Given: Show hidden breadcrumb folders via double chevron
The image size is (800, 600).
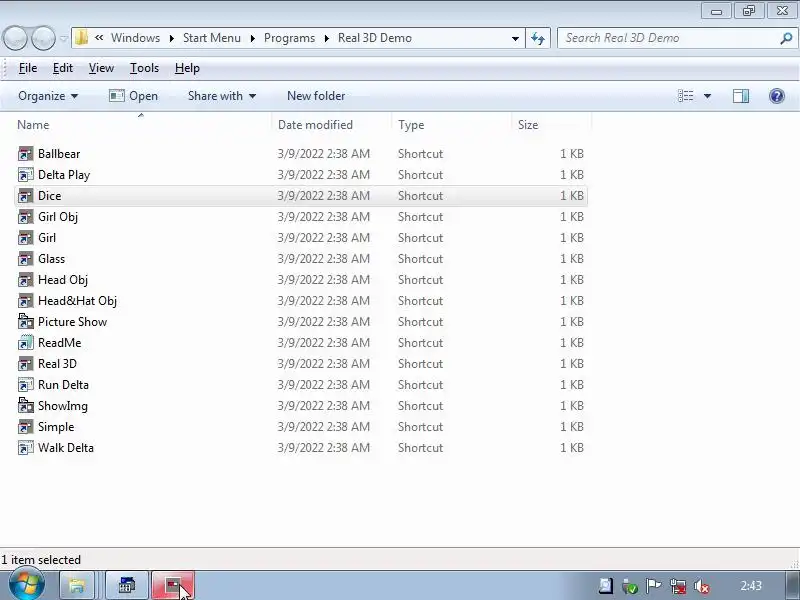Looking at the screenshot, I should click(99, 38).
